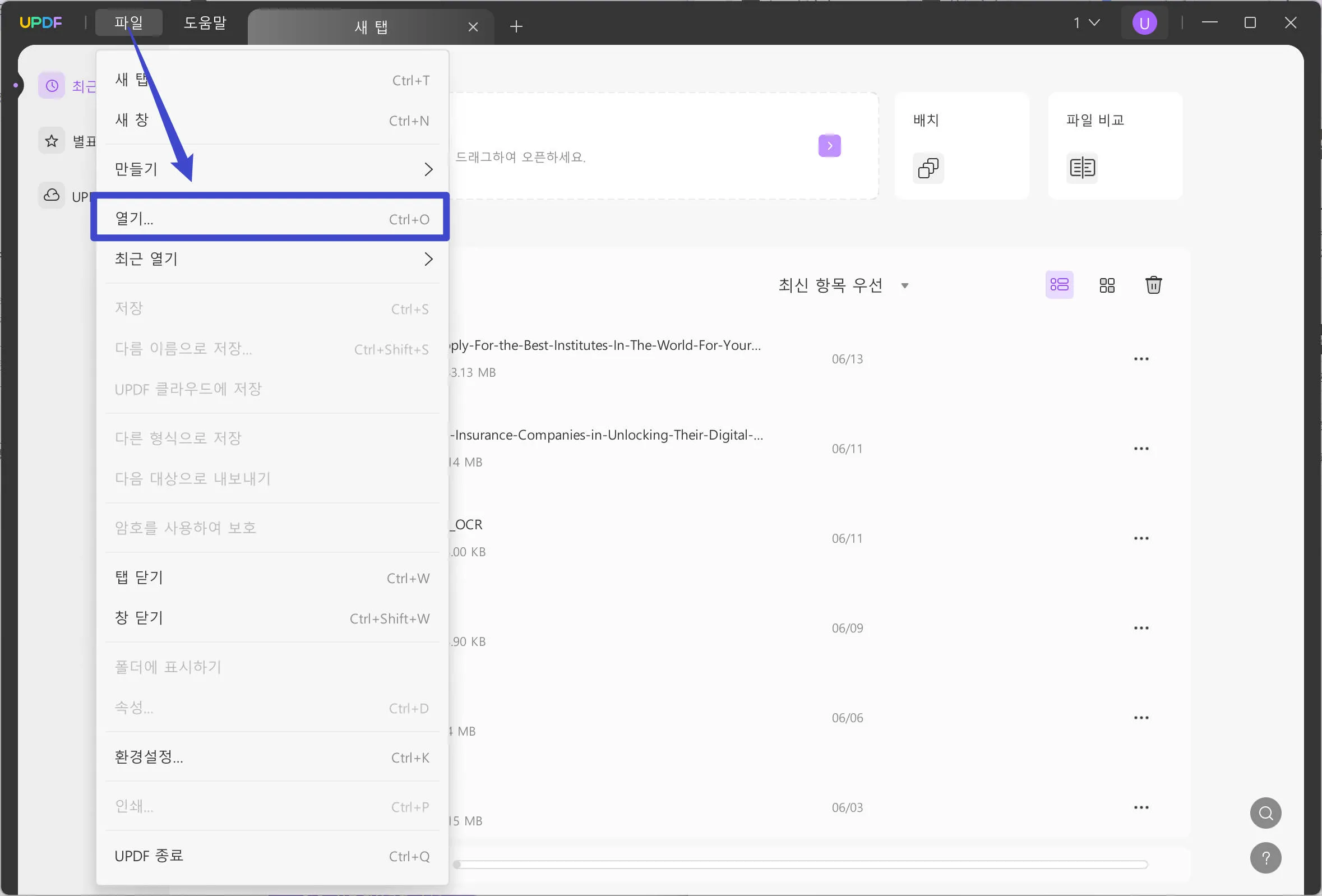Open the recent files clock icon
The height and width of the screenshot is (896, 1322).
pyautogui.click(x=52, y=86)
